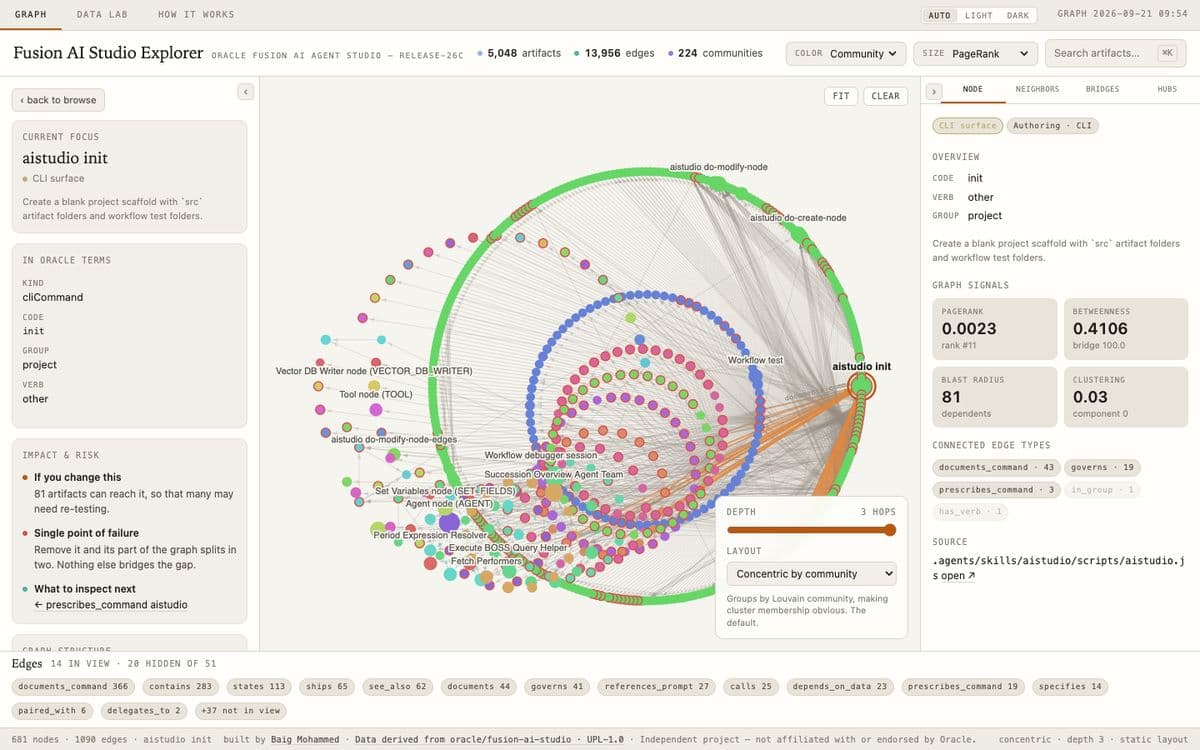The image size is (1200, 750).
Task: Set theme to Auto
Action: [939, 15]
